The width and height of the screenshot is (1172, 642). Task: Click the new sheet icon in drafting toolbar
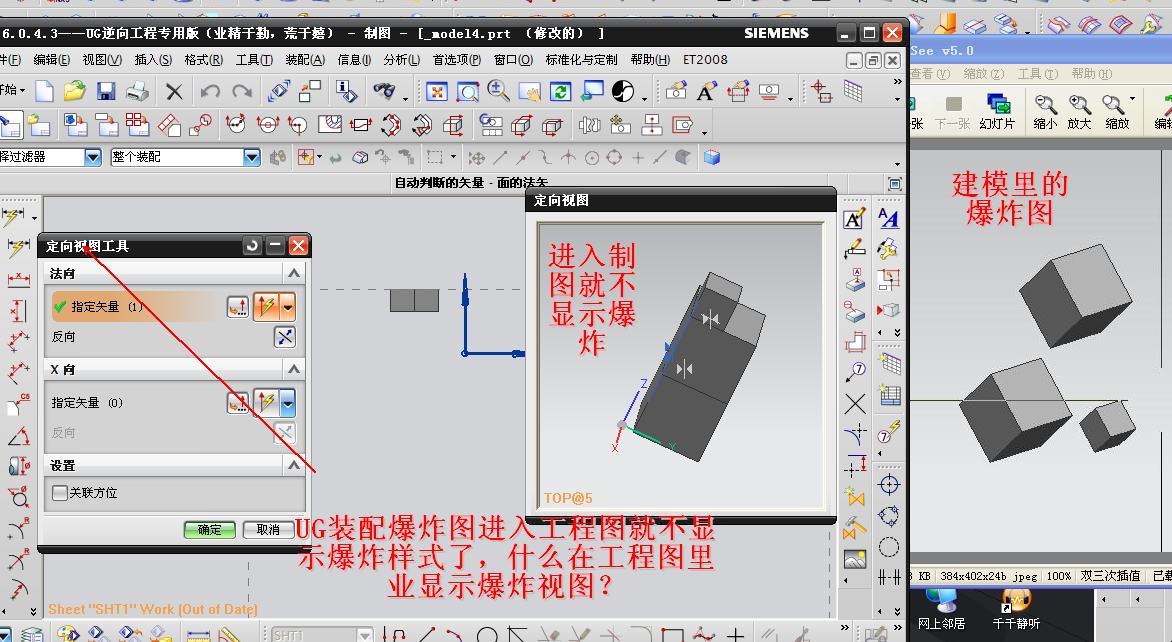10,125
